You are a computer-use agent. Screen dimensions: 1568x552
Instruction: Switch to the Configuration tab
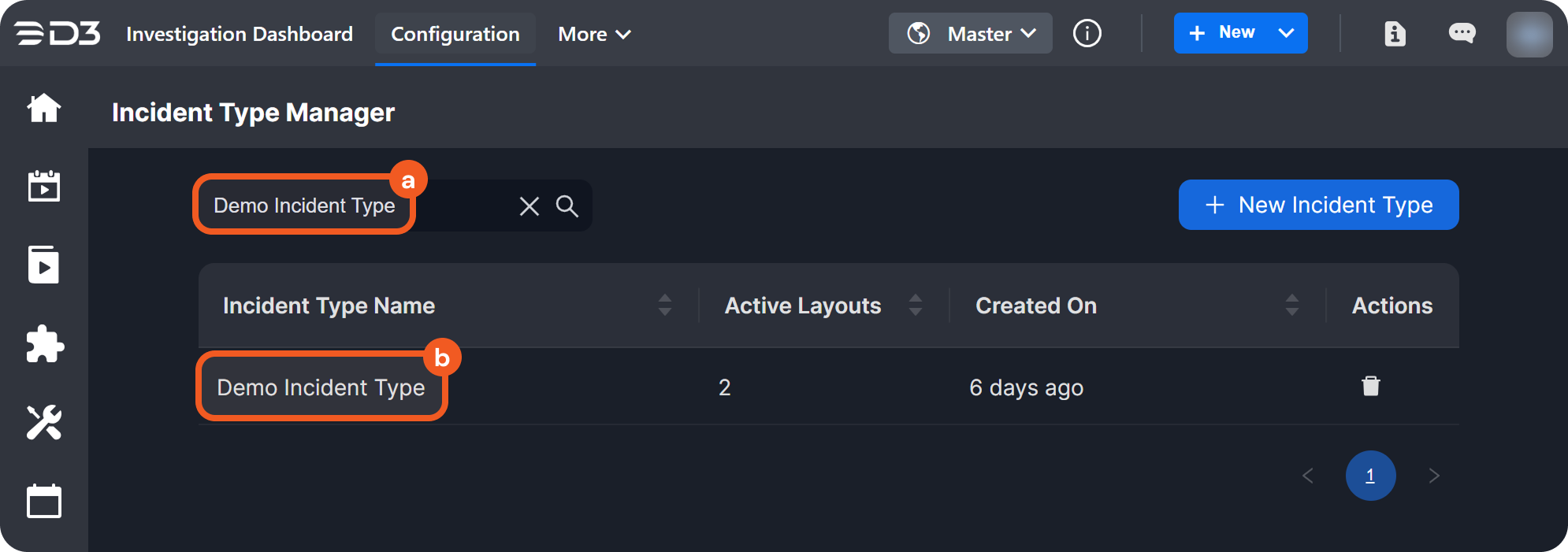tap(455, 35)
